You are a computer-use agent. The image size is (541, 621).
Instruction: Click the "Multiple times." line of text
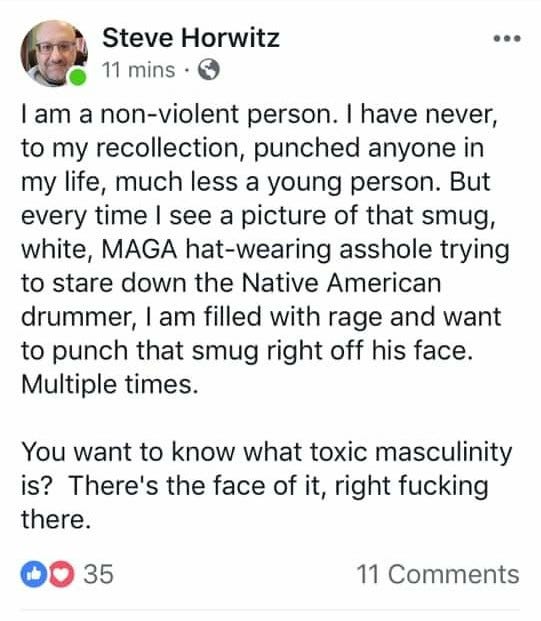[110, 385]
